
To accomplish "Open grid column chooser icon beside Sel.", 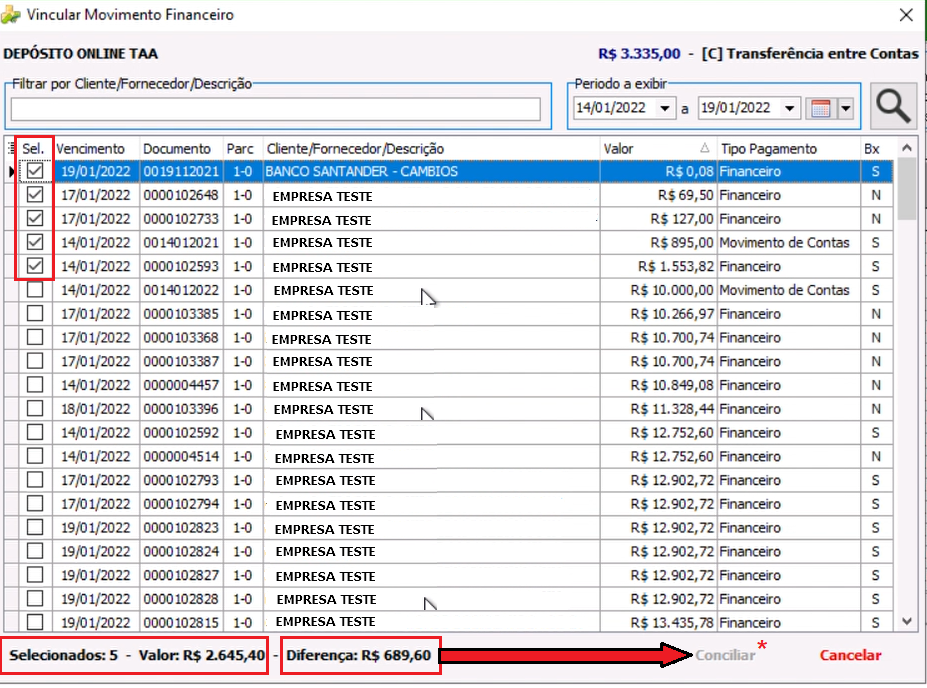I will pos(11,148).
